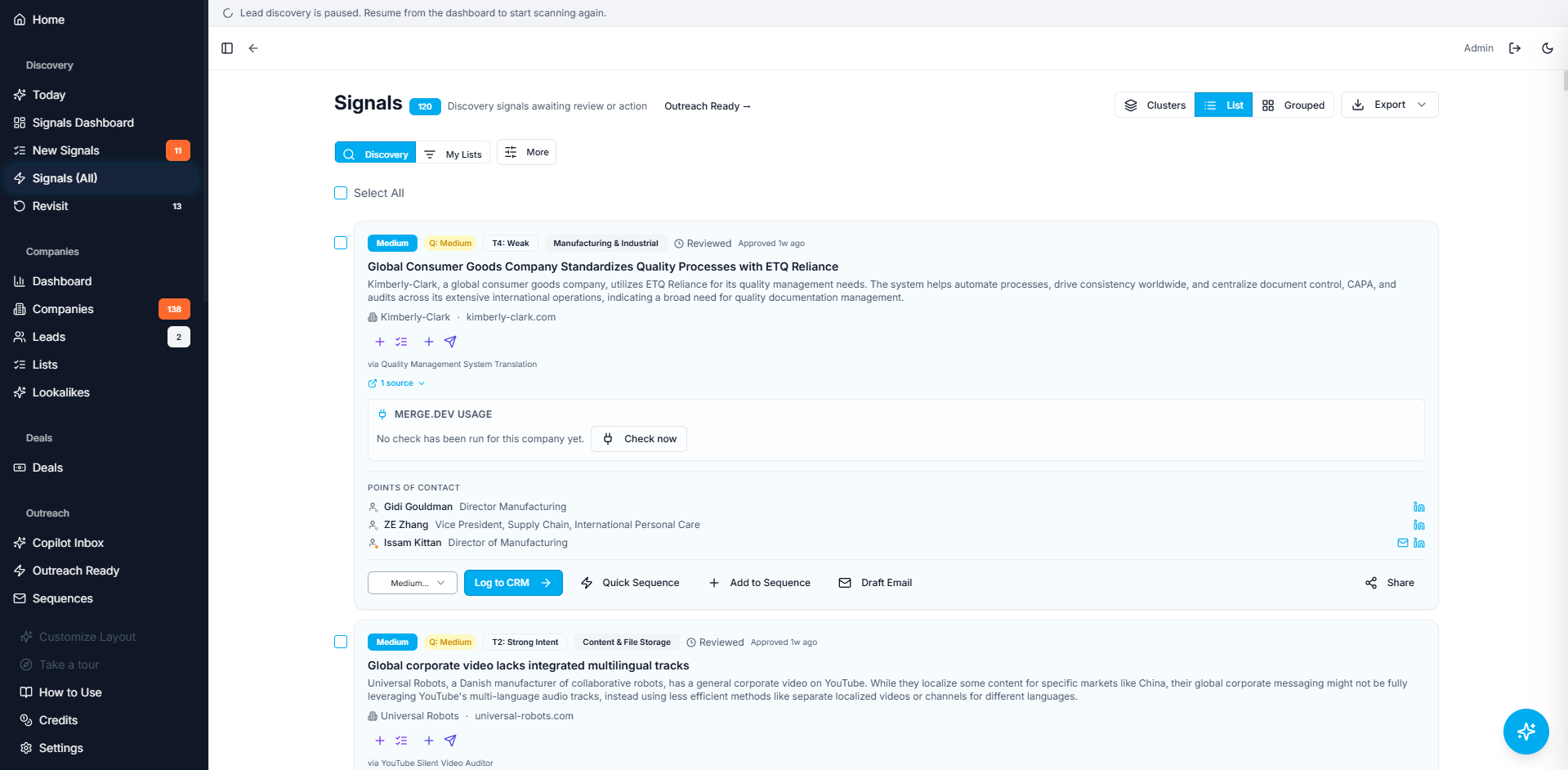Start a Quick Sequence for Kimberly-Clark
This screenshot has width=1568, height=770.
click(630, 583)
